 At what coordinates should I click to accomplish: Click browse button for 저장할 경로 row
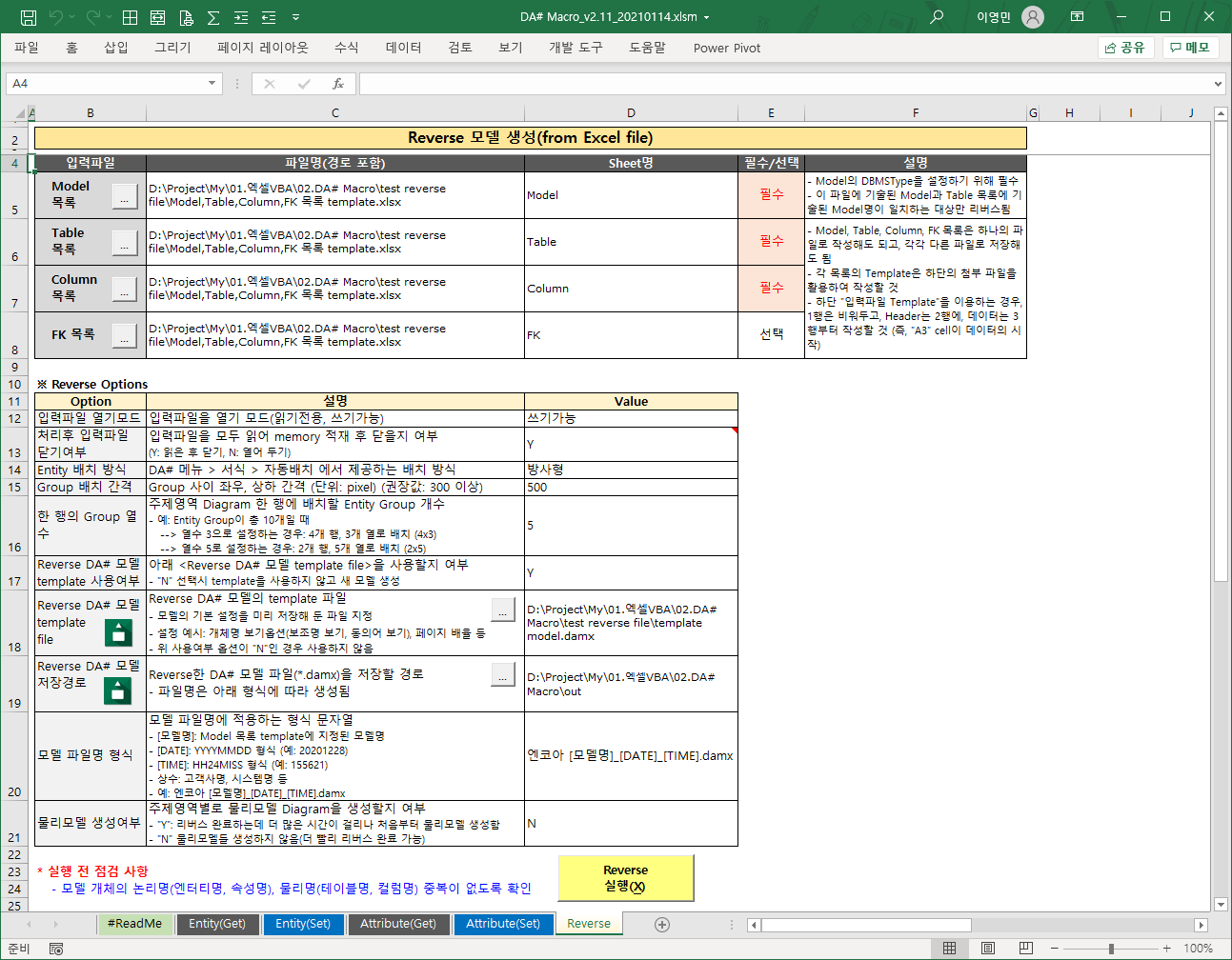(503, 674)
